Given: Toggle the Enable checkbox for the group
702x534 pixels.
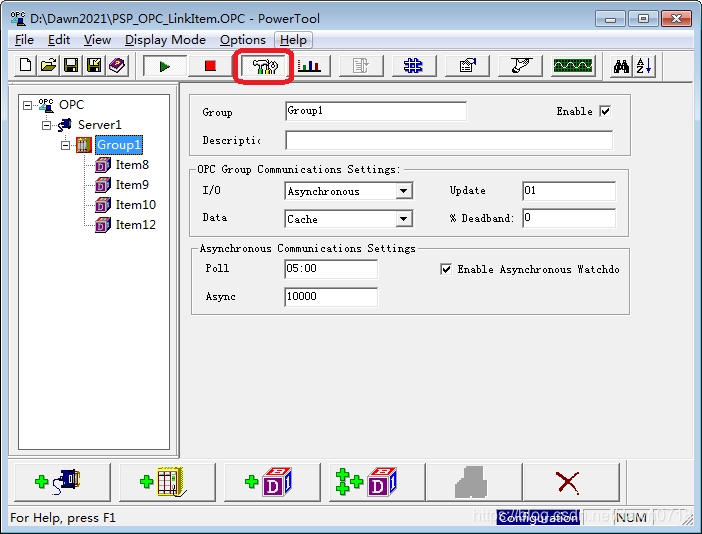Looking at the screenshot, I should click(x=605, y=111).
